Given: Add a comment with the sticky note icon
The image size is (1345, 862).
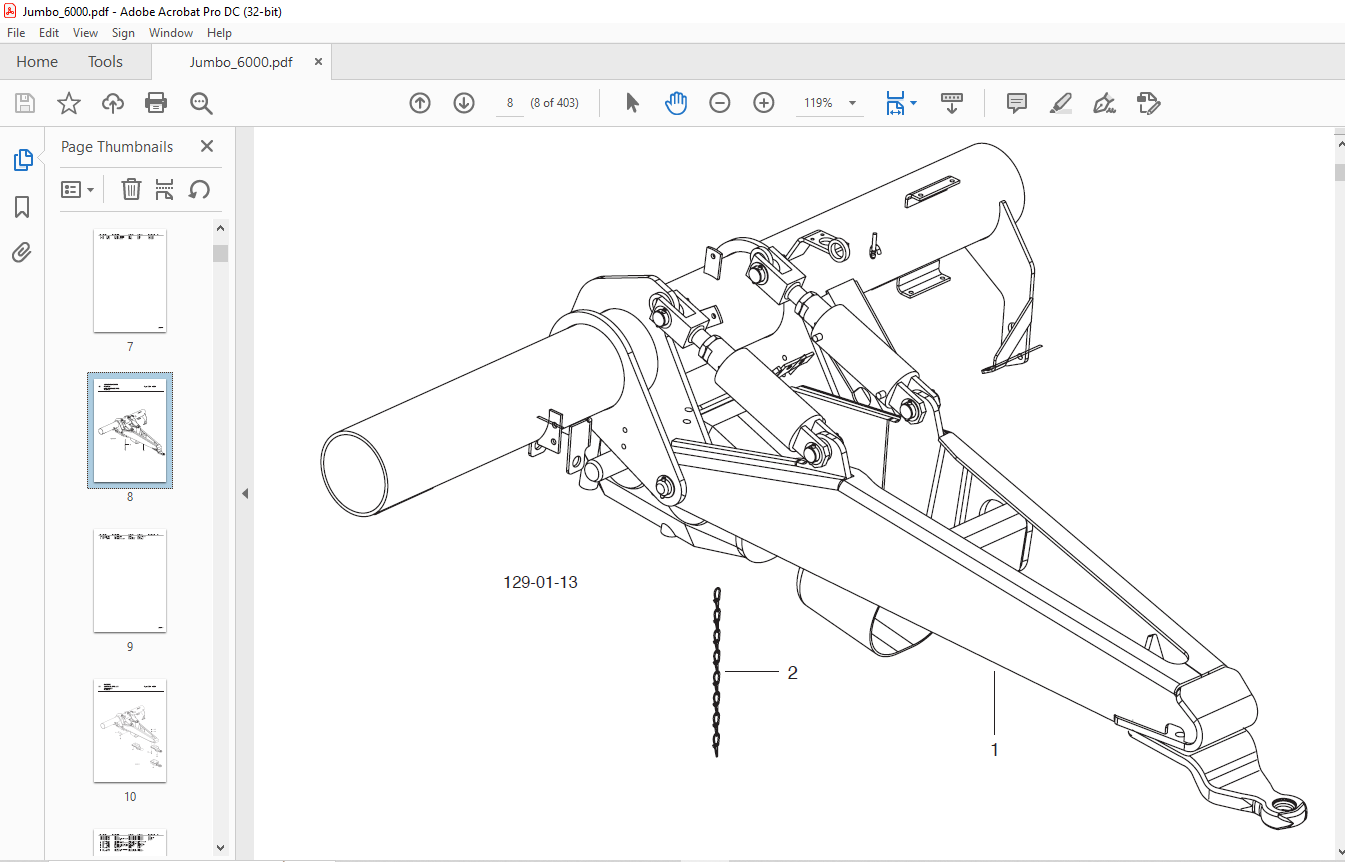Looking at the screenshot, I should 1017,103.
